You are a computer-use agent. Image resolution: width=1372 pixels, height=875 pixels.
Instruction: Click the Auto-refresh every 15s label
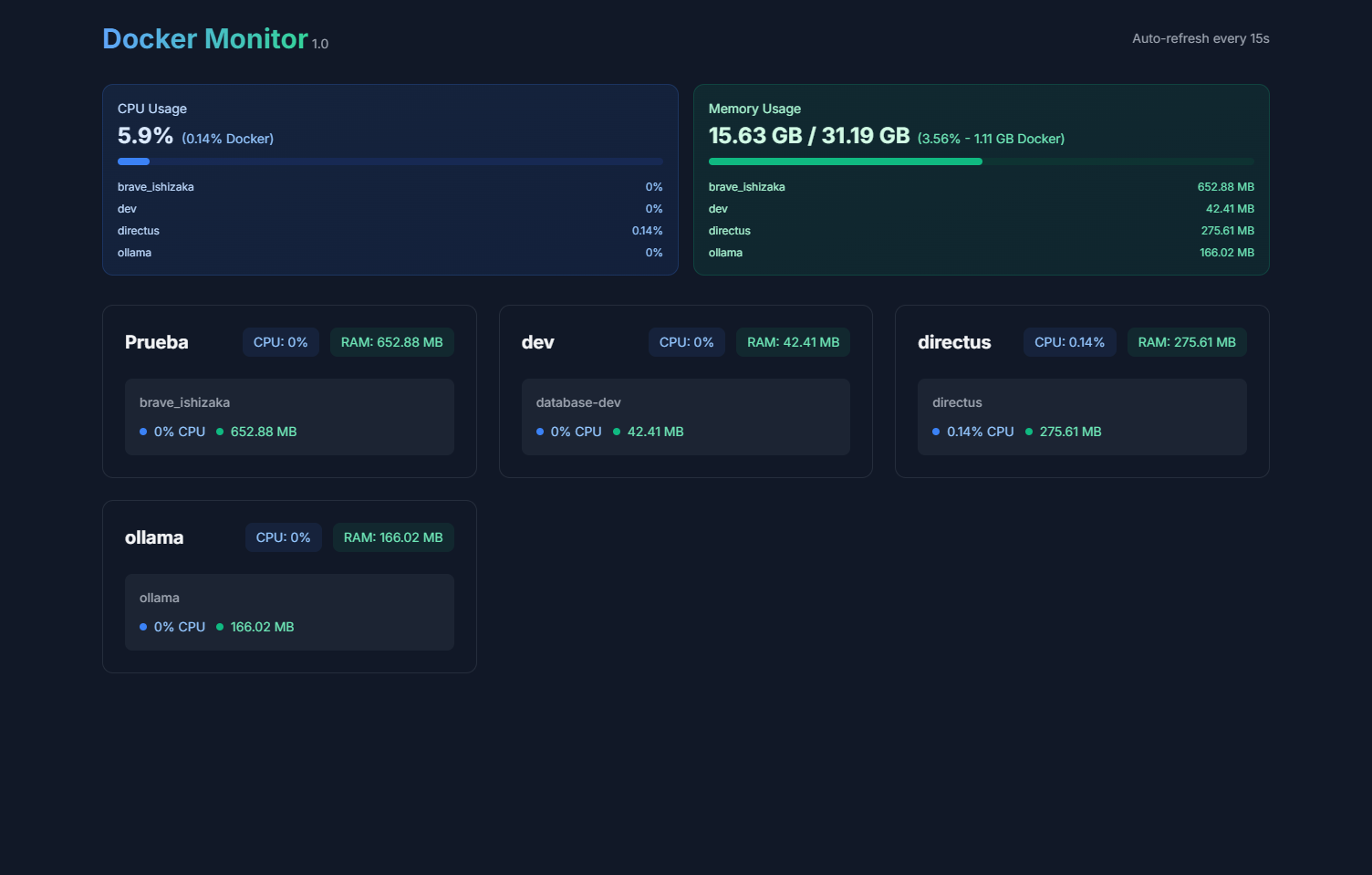point(1200,38)
